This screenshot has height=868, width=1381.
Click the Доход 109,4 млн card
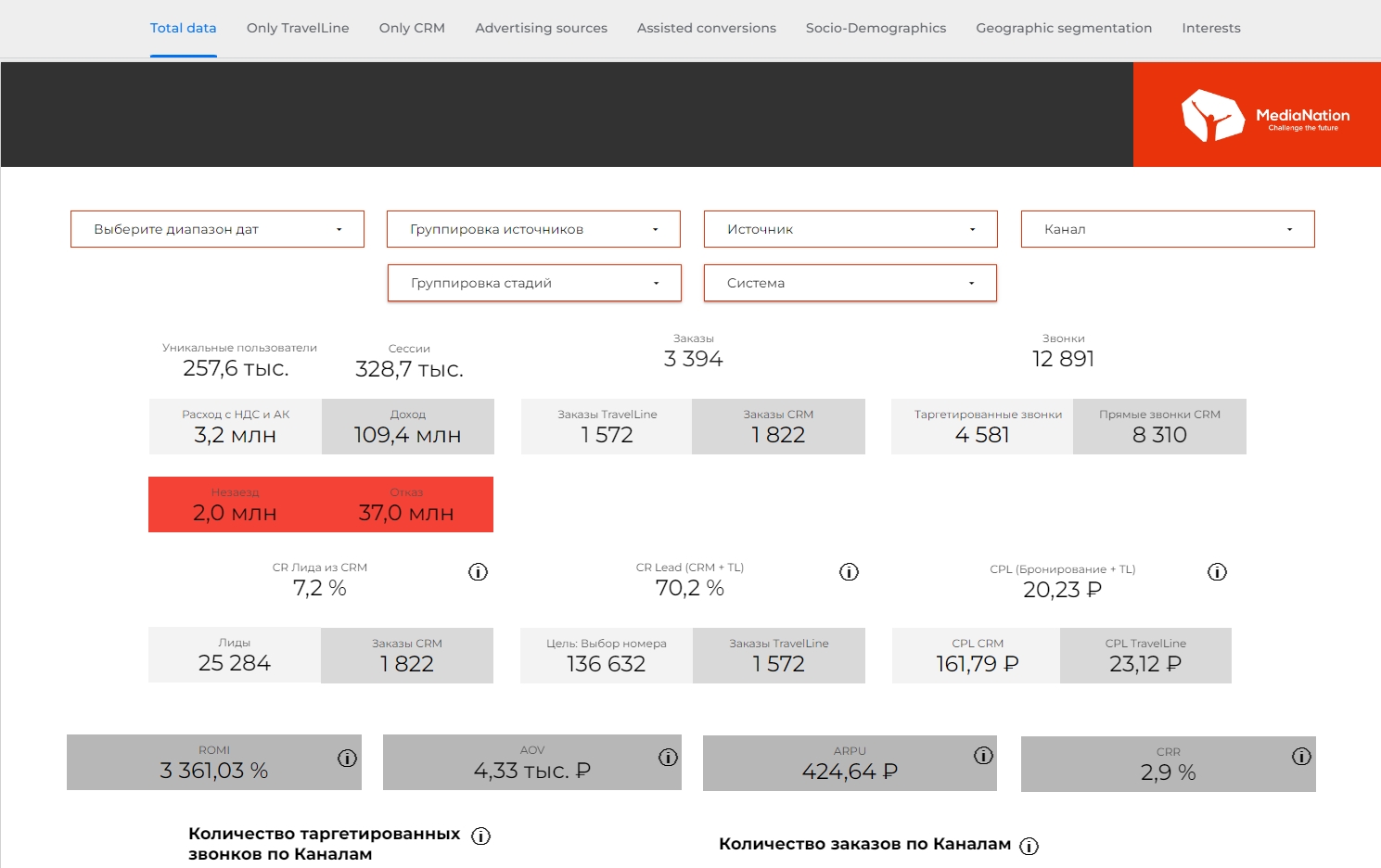(408, 427)
